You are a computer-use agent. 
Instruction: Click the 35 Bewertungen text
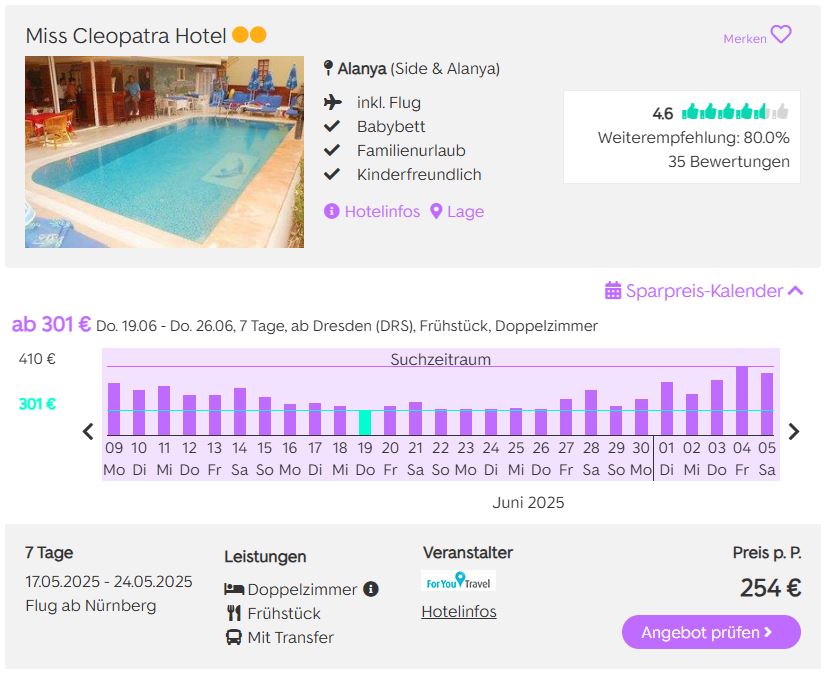[x=729, y=161]
